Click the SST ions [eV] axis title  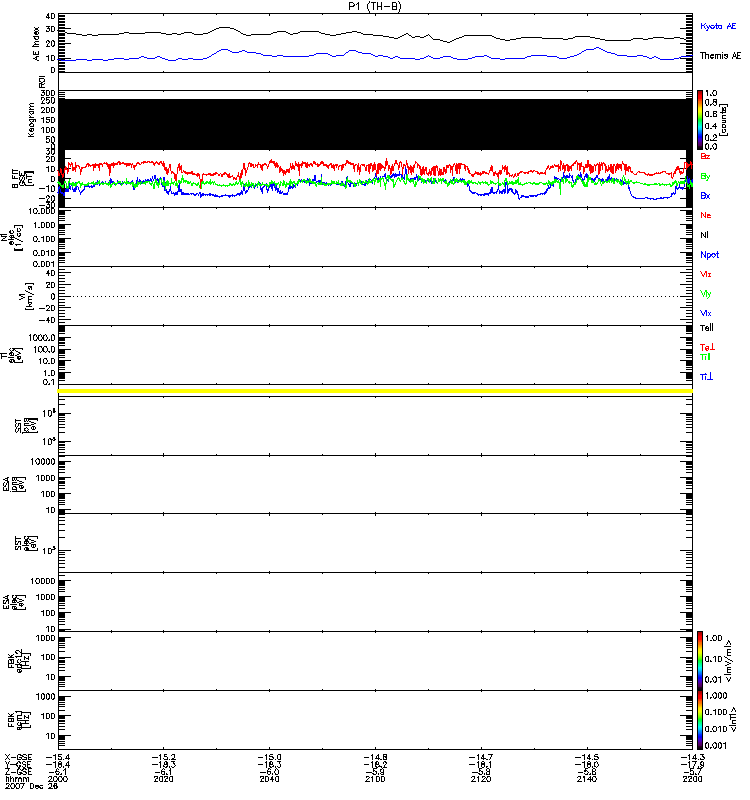[26, 426]
